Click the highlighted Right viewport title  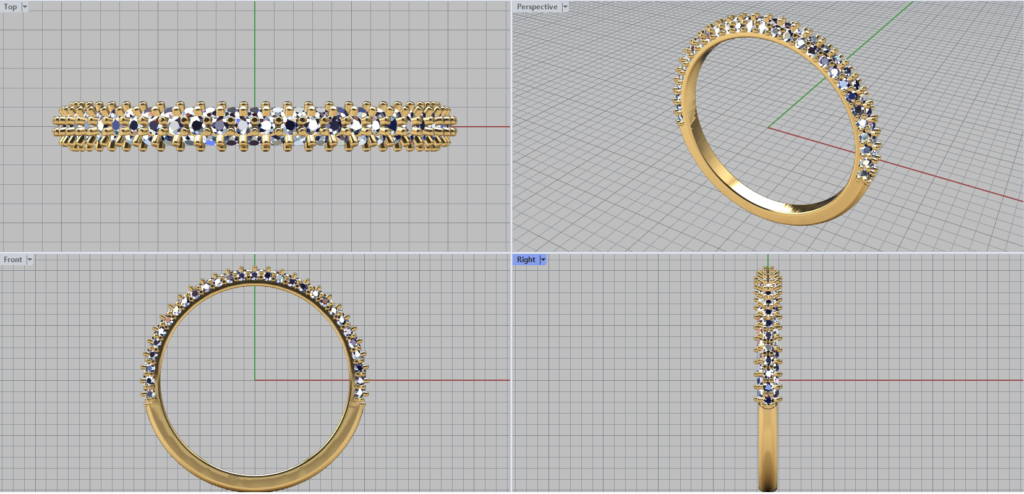[525, 260]
